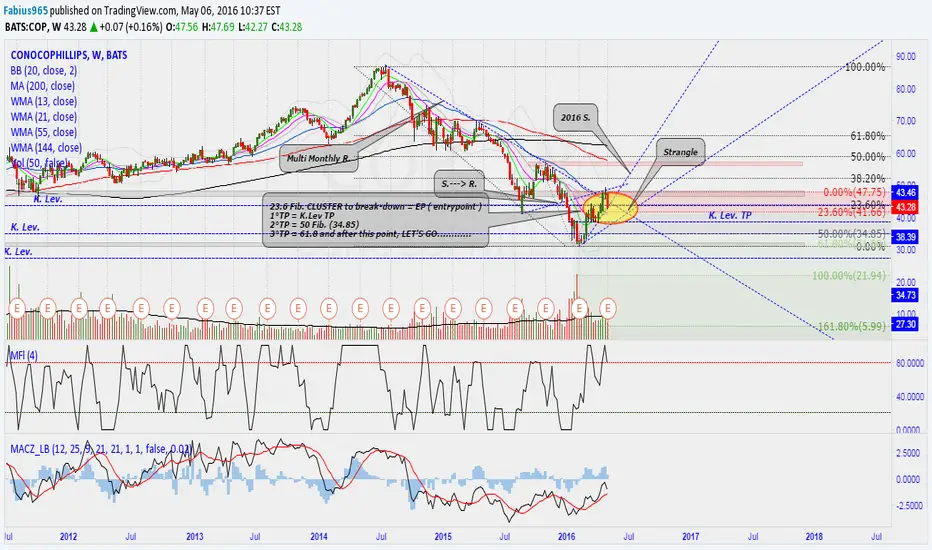
Task: Open the Fabius965 author profile link
Action: pos(27,11)
